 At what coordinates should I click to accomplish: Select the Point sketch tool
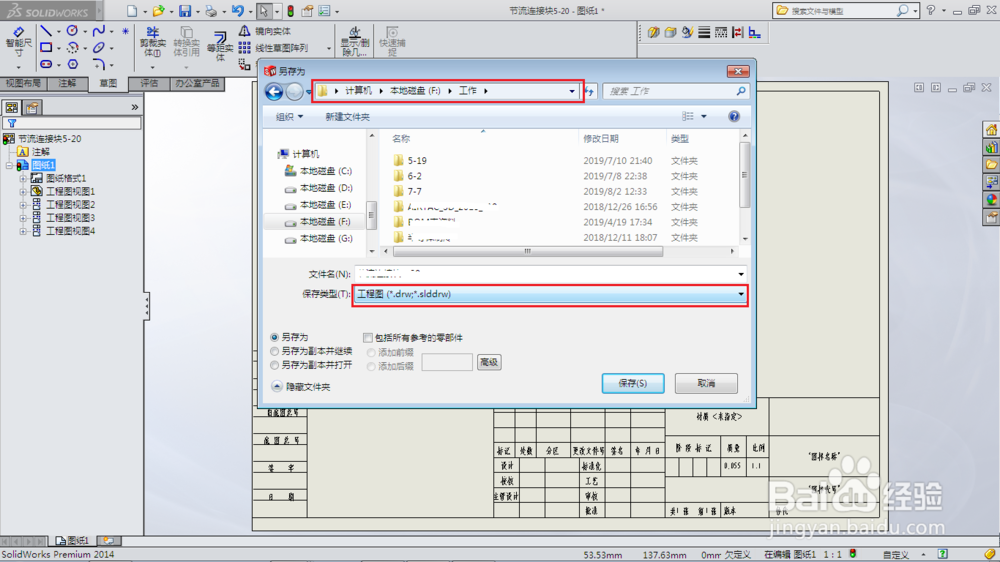(x=125, y=31)
